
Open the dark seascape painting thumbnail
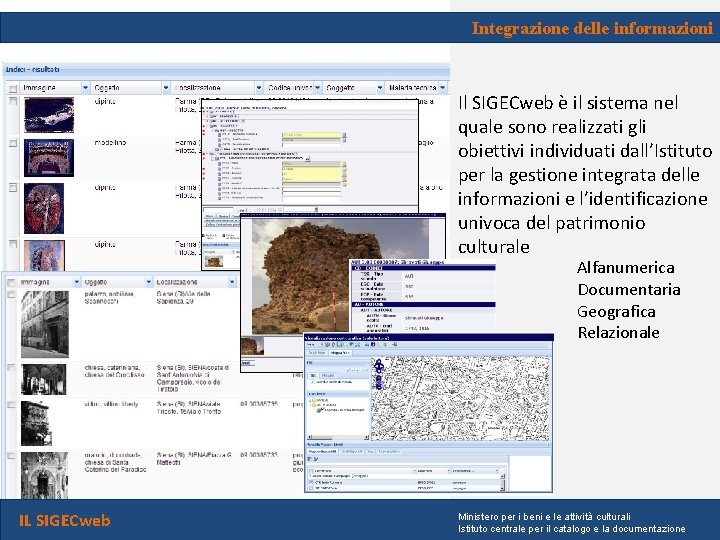[49, 115]
